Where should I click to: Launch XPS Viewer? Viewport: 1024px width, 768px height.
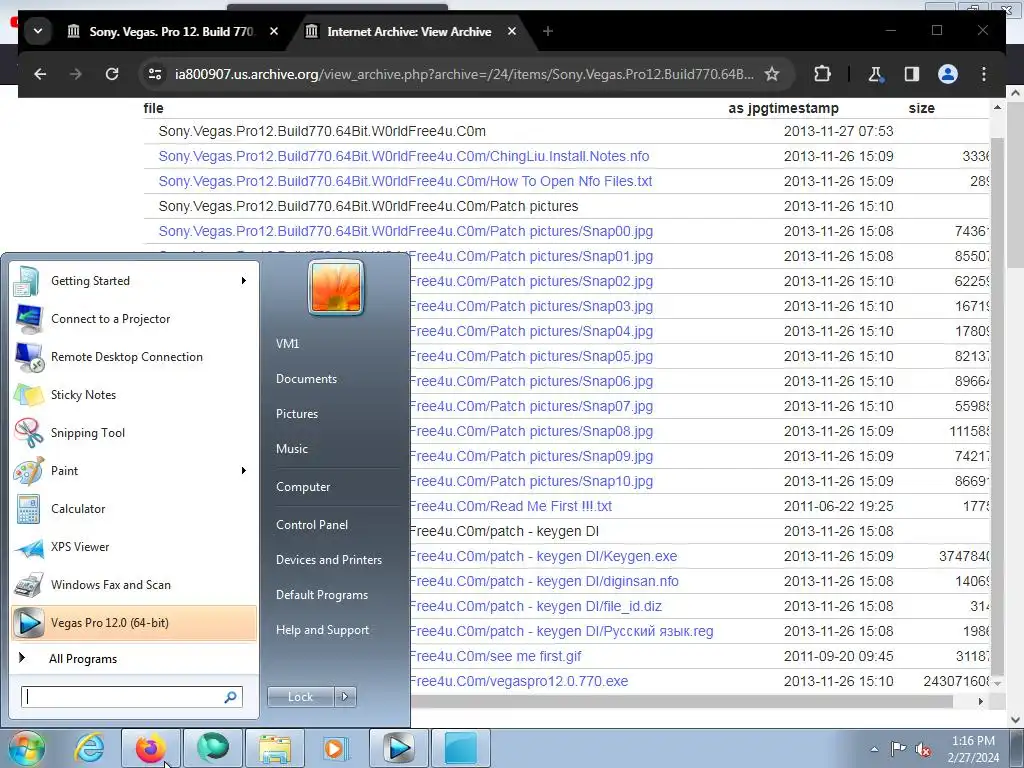coord(134,547)
